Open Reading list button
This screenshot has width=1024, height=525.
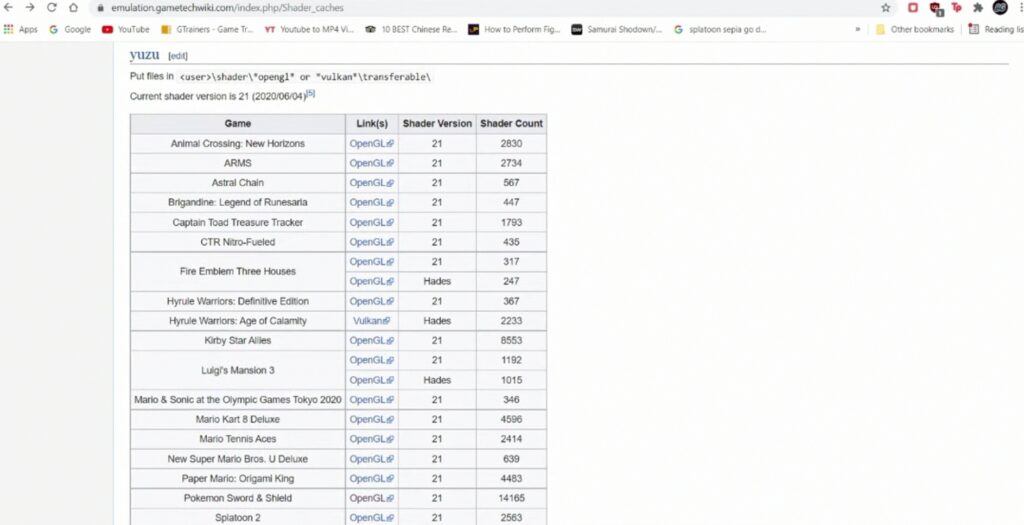coord(996,29)
